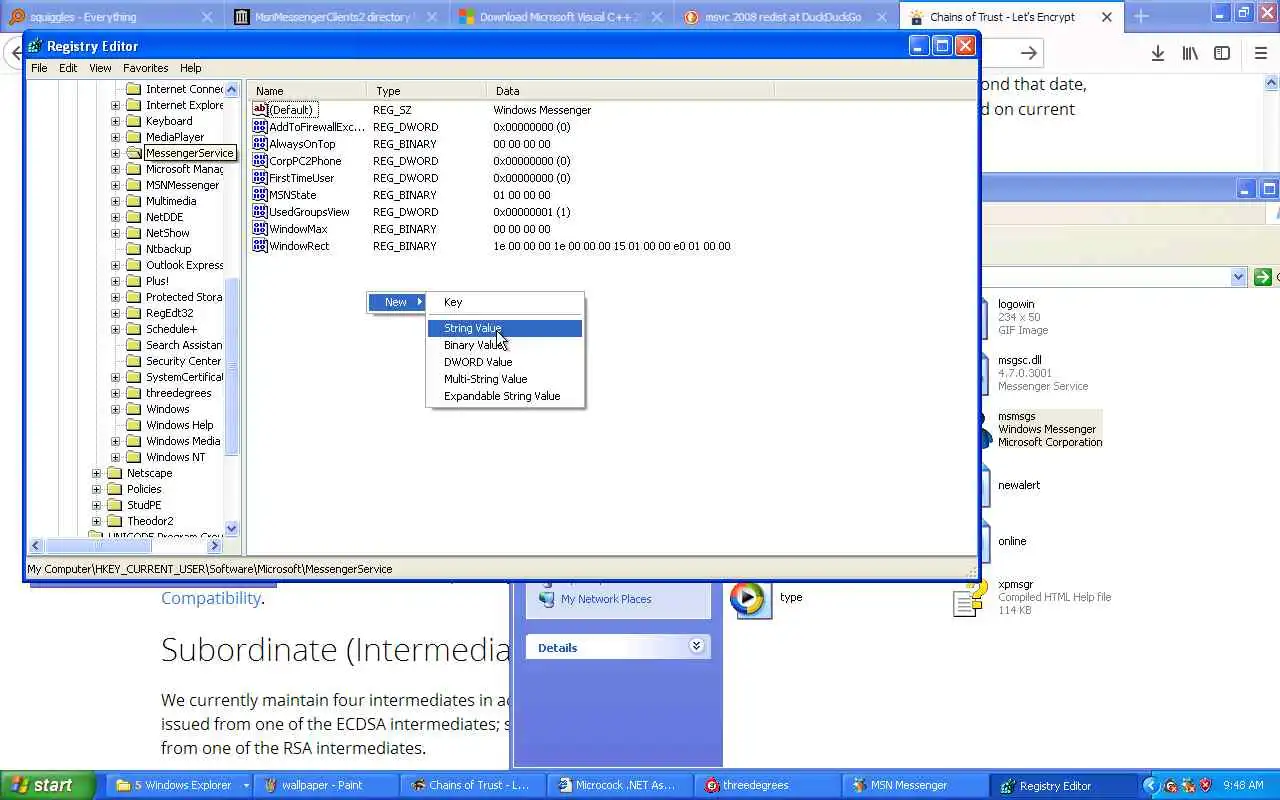Select the msmsgs Windows Messenger file
The height and width of the screenshot is (800, 1280).
[1050, 429]
